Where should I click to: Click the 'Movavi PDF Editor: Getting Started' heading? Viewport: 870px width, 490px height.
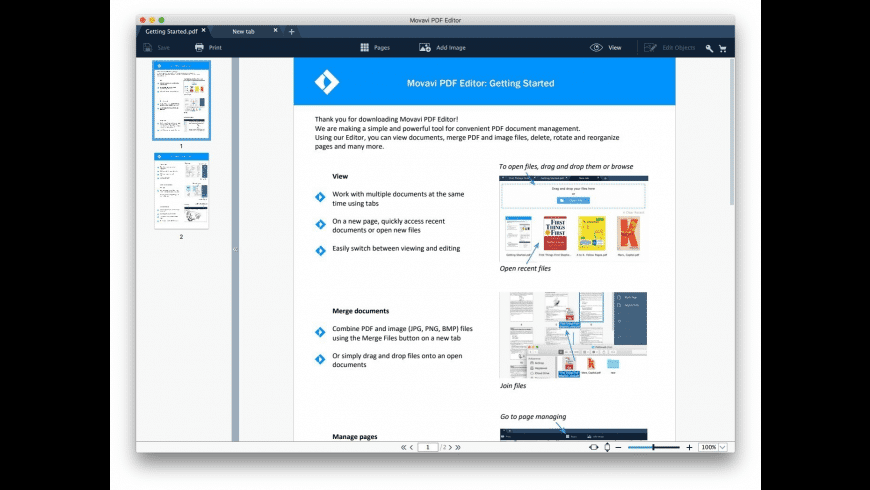click(x=480, y=83)
